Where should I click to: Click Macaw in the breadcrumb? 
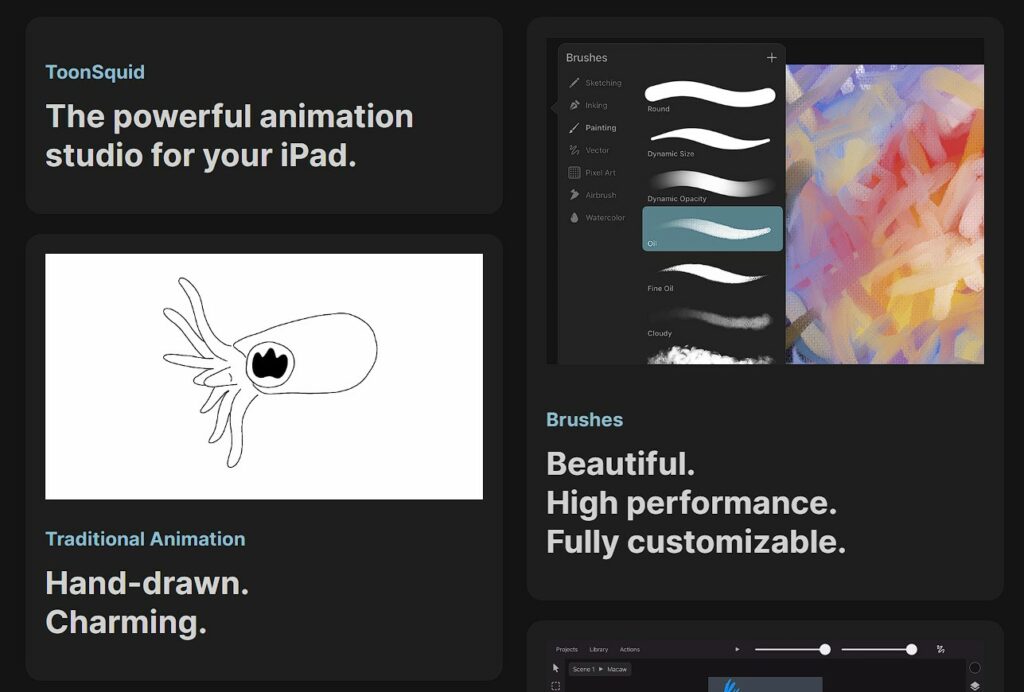[617, 669]
